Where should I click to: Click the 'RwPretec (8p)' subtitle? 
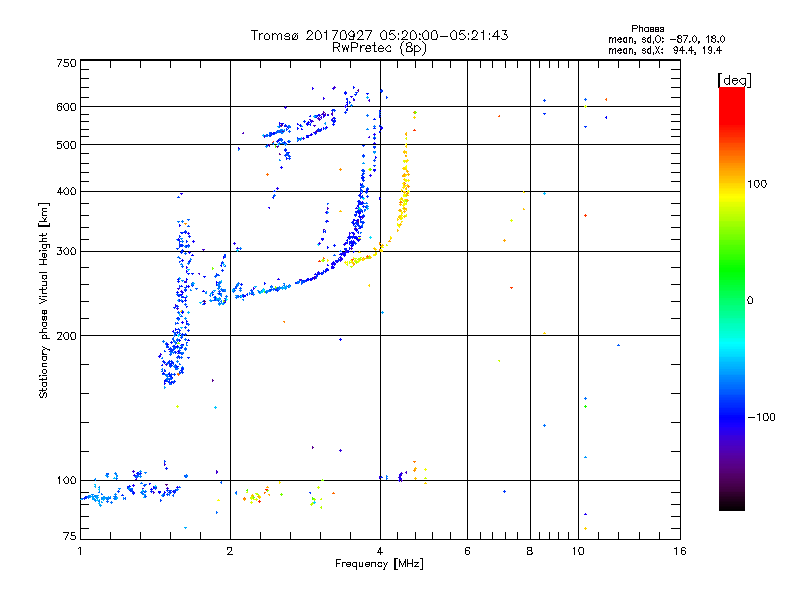[x=380, y=48]
